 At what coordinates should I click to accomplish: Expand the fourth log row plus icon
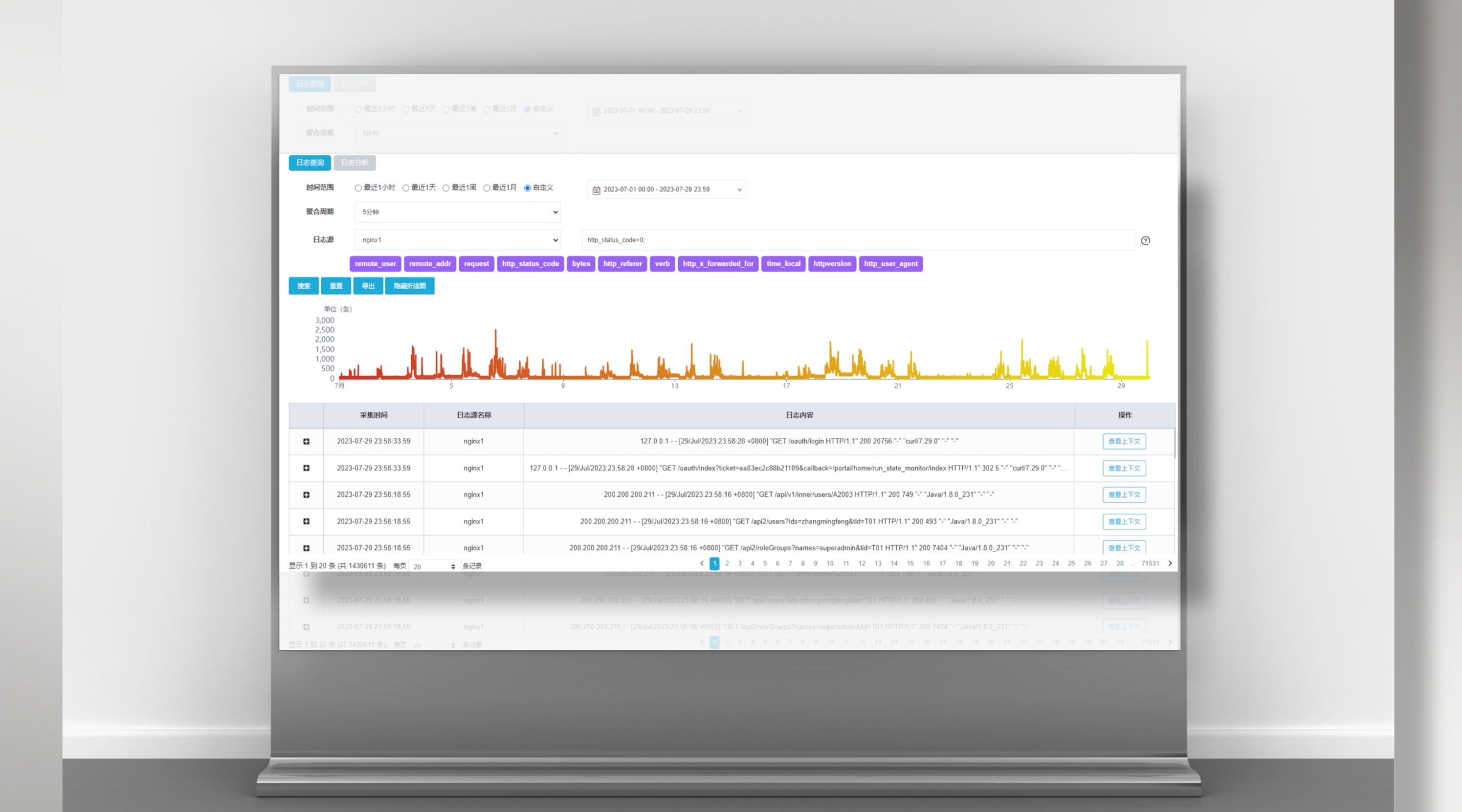pos(306,521)
